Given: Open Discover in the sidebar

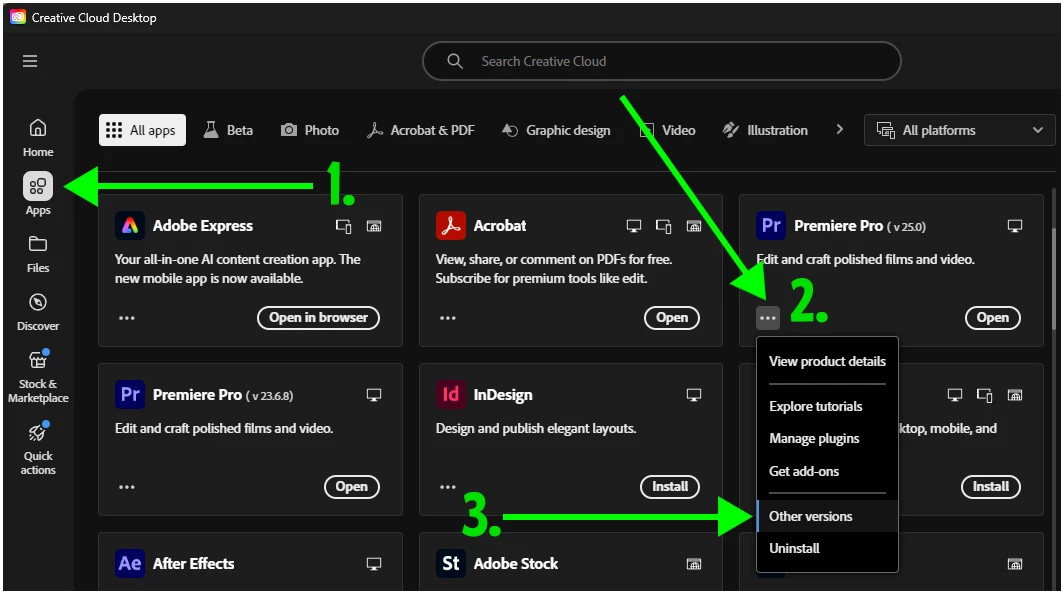Looking at the screenshot, I should [38, 312].
